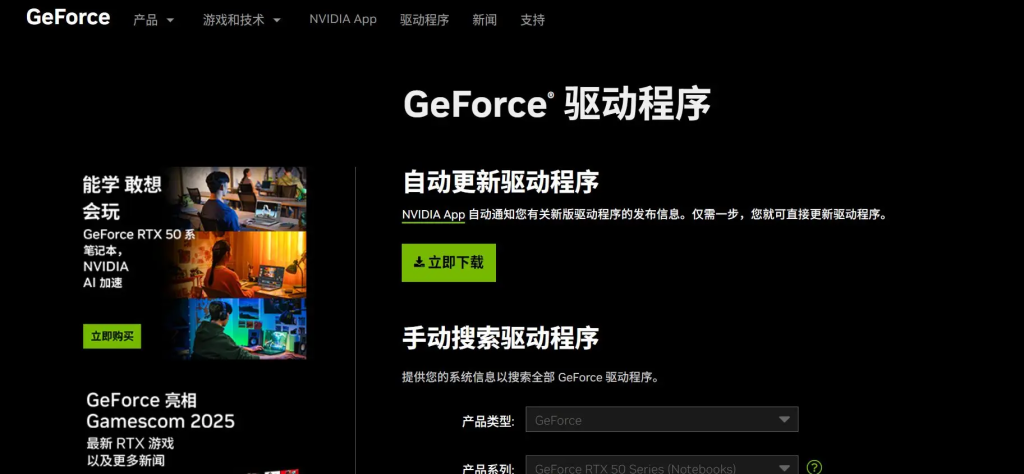The image size is (1024, 474).
Task: Click the green 立即下载 button
Action: 448,262
